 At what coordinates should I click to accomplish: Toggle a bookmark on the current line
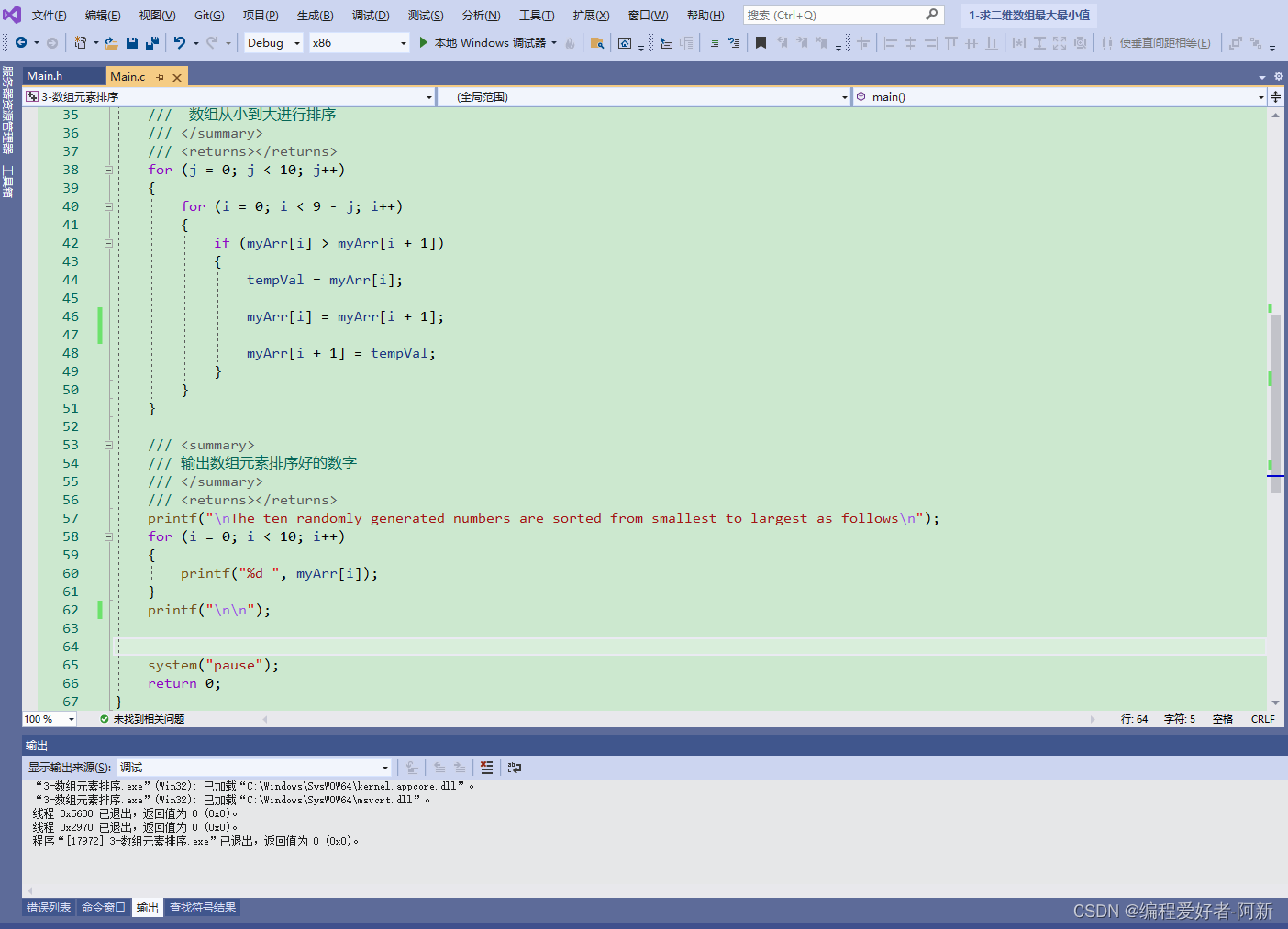[x=761, y=42]
